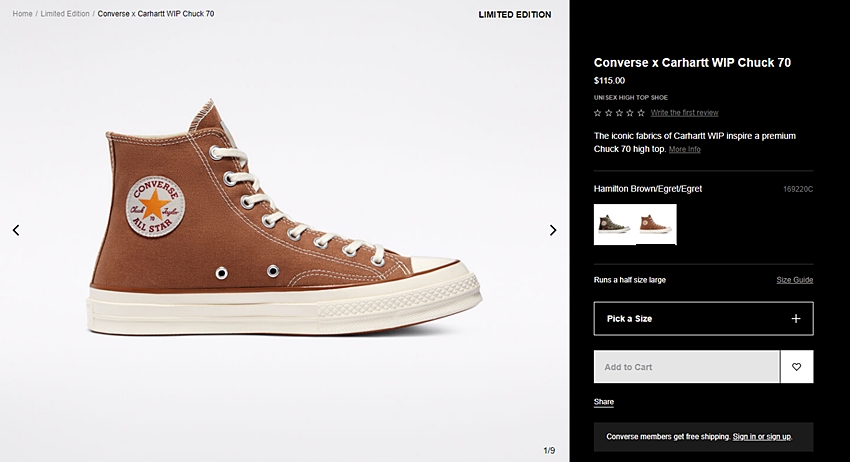The image size is (850, 462).
Task: Click the plus icon in Pick a Size
Action: pyautogui.click(x=796, y=318)
